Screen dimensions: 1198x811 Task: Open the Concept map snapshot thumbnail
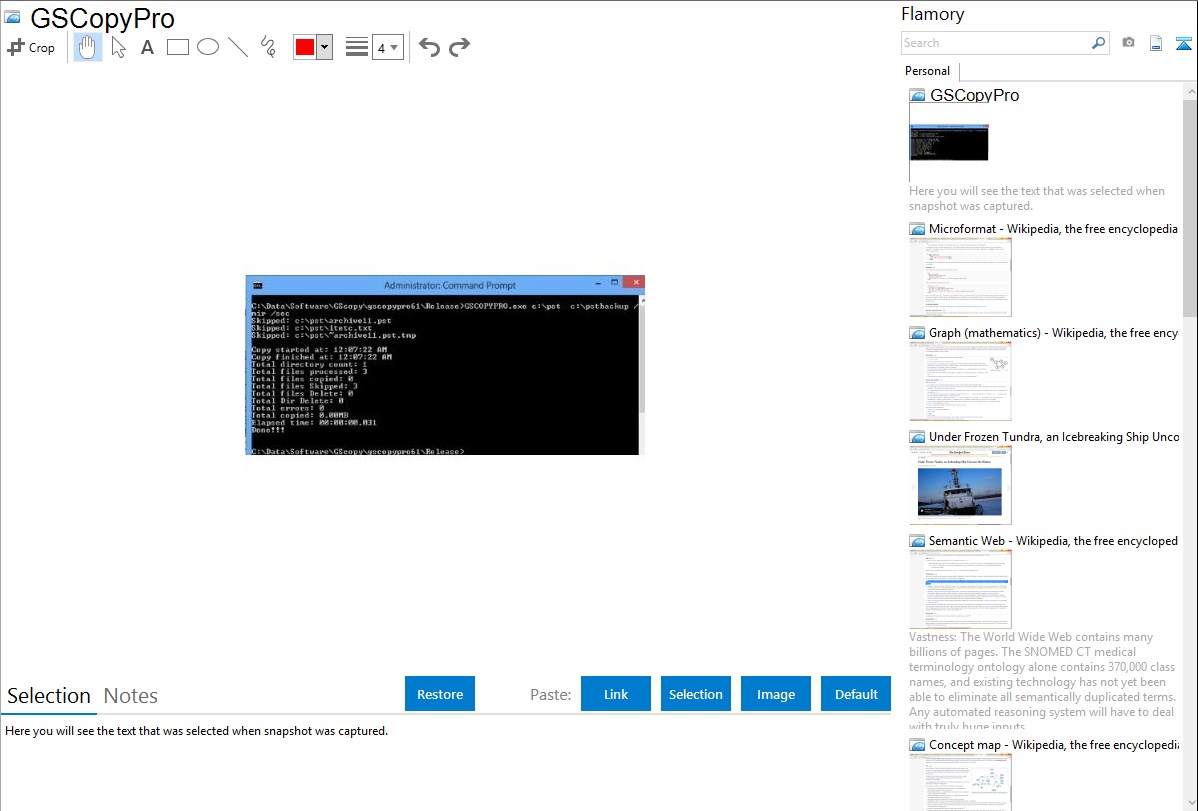point(960,782)
